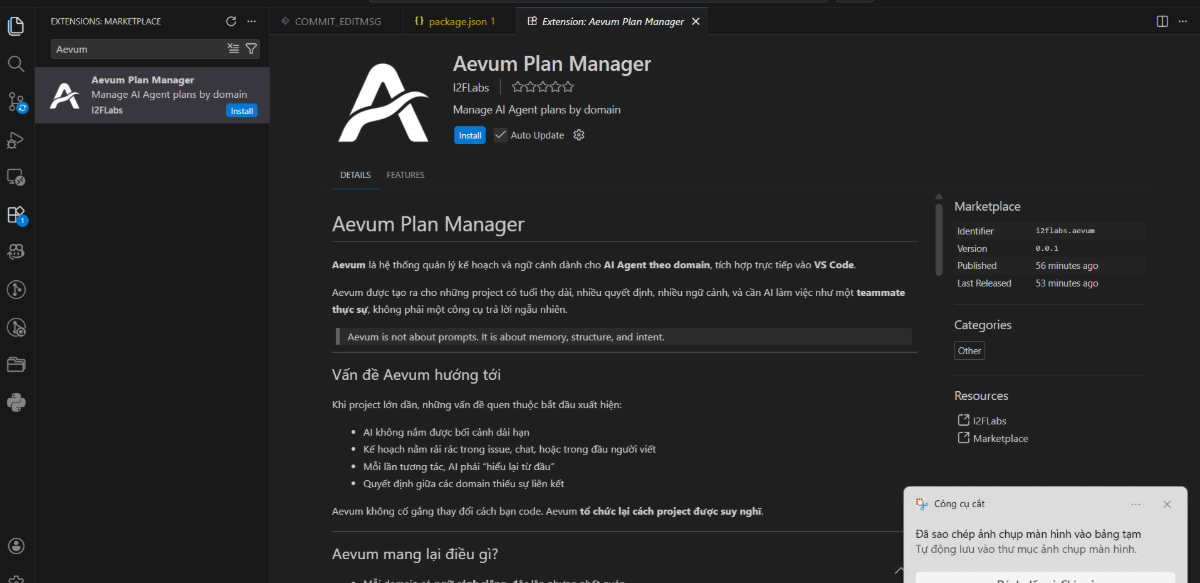
Task: Open the Run and Debug view
Action: point(15,139)
